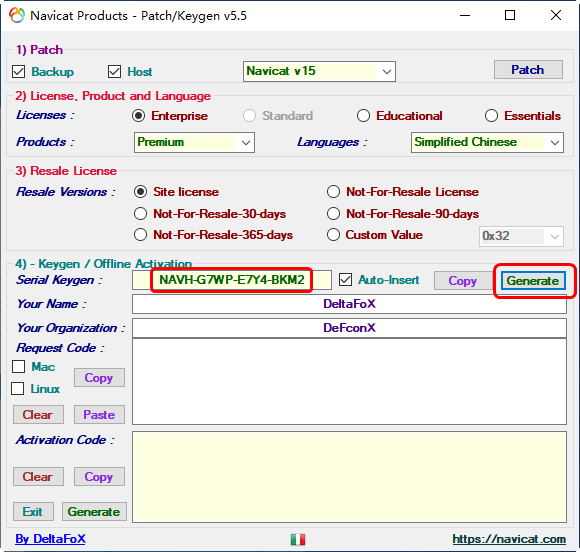Click the Patch button
The width and height of the screenshot is (580, 552).
528,70
